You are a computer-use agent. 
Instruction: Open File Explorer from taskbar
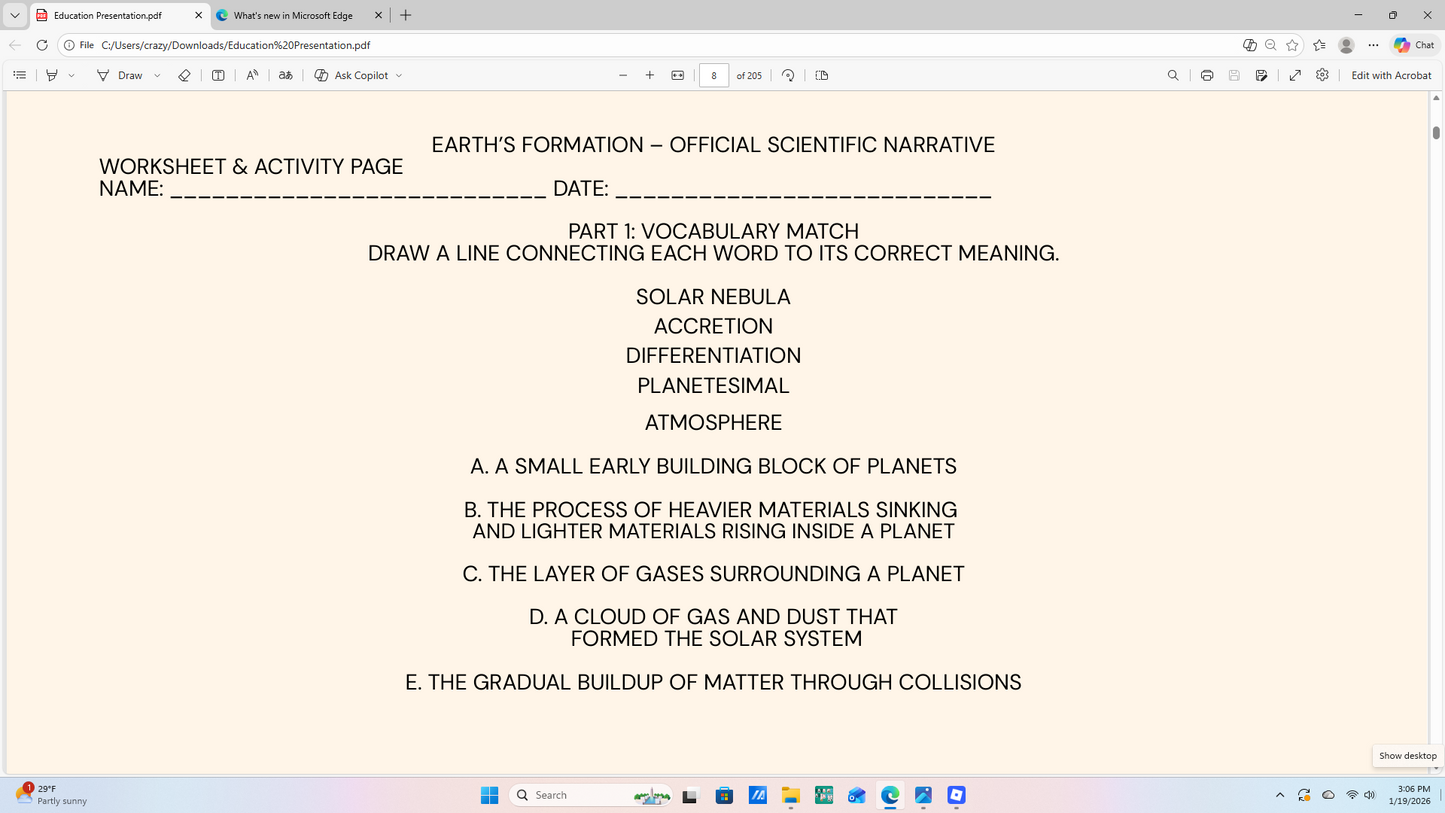791,795
